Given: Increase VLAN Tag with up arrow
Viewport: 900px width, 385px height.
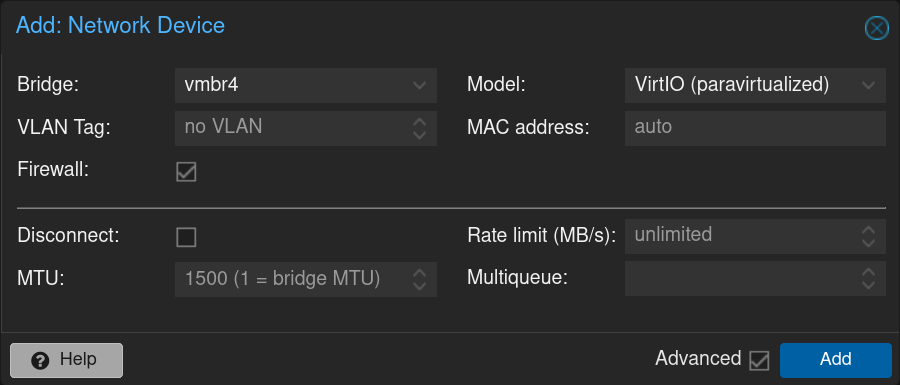Looking at the screenshot, I should pos(420,122).
